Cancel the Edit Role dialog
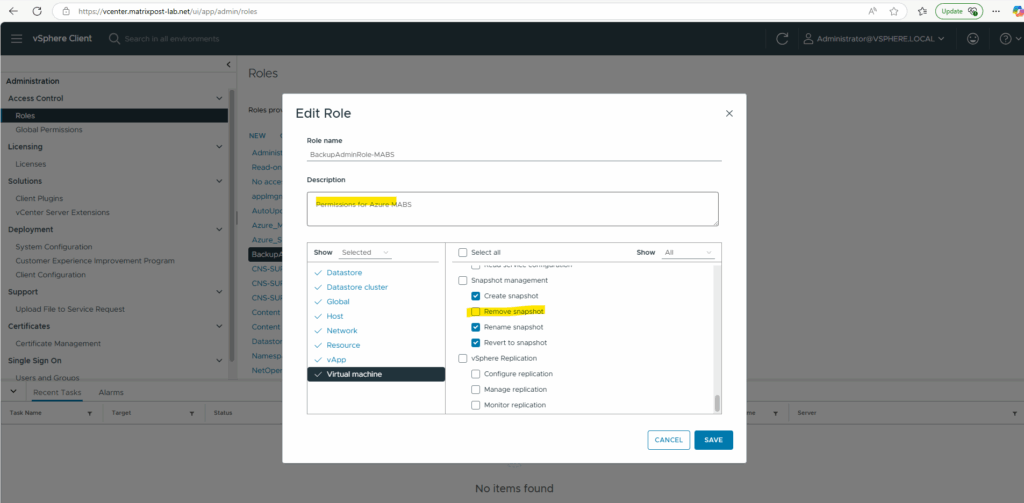This screenshot has width=1024, height=503. click(669, 440)
